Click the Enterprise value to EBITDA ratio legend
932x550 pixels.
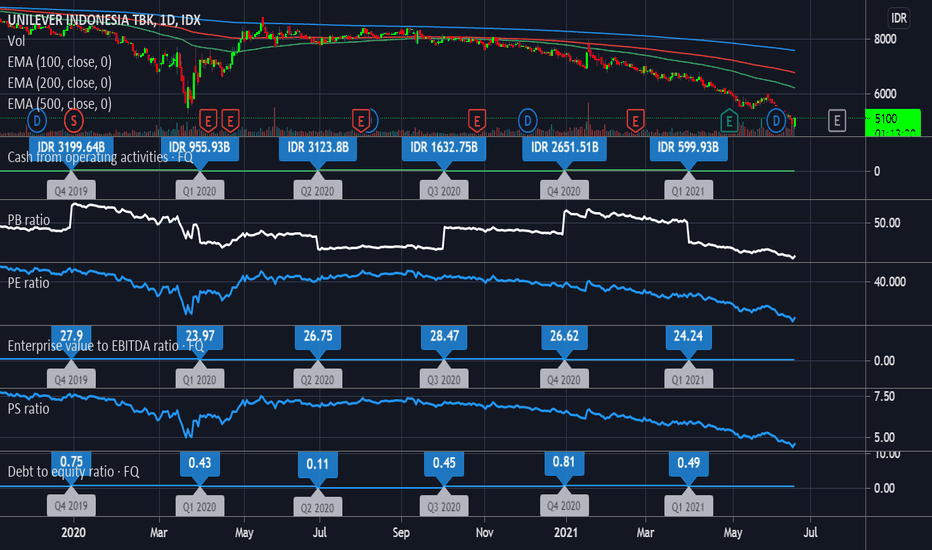(105, 345)
